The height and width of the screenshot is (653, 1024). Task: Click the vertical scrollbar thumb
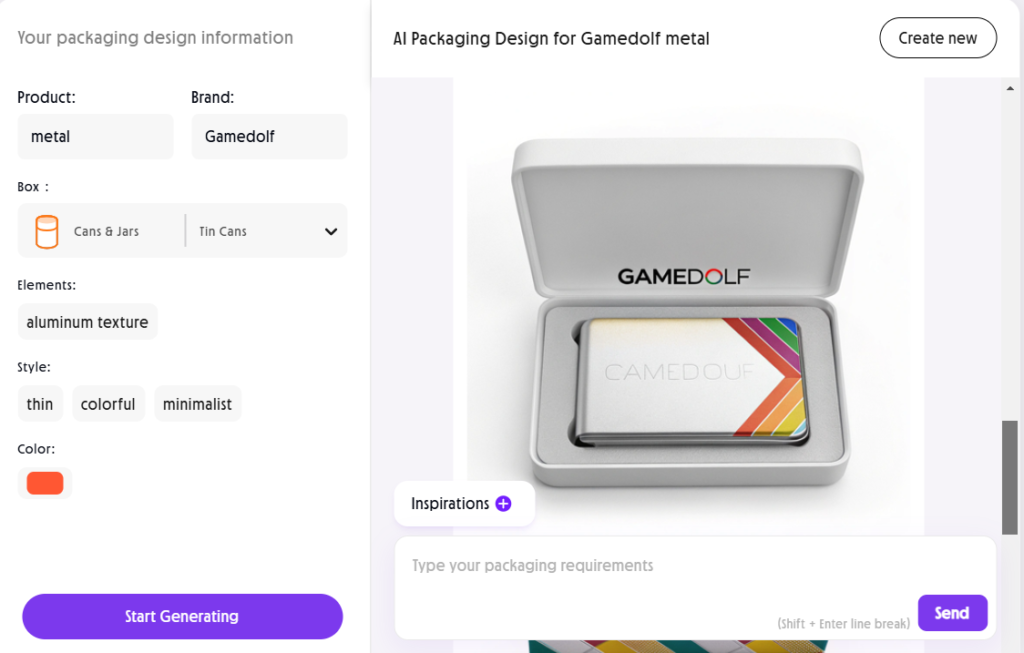[x=1009, y=475]
